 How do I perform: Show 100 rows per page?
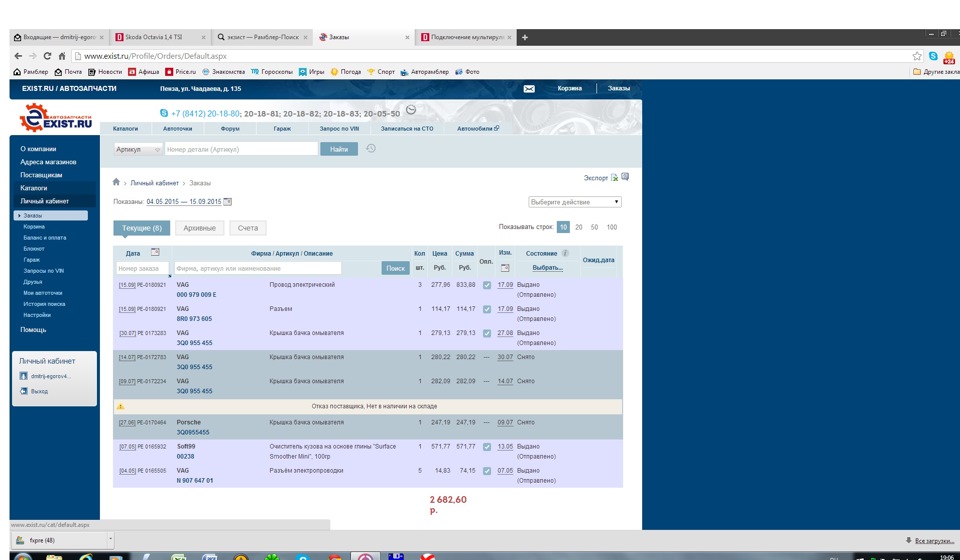(612, 227)
